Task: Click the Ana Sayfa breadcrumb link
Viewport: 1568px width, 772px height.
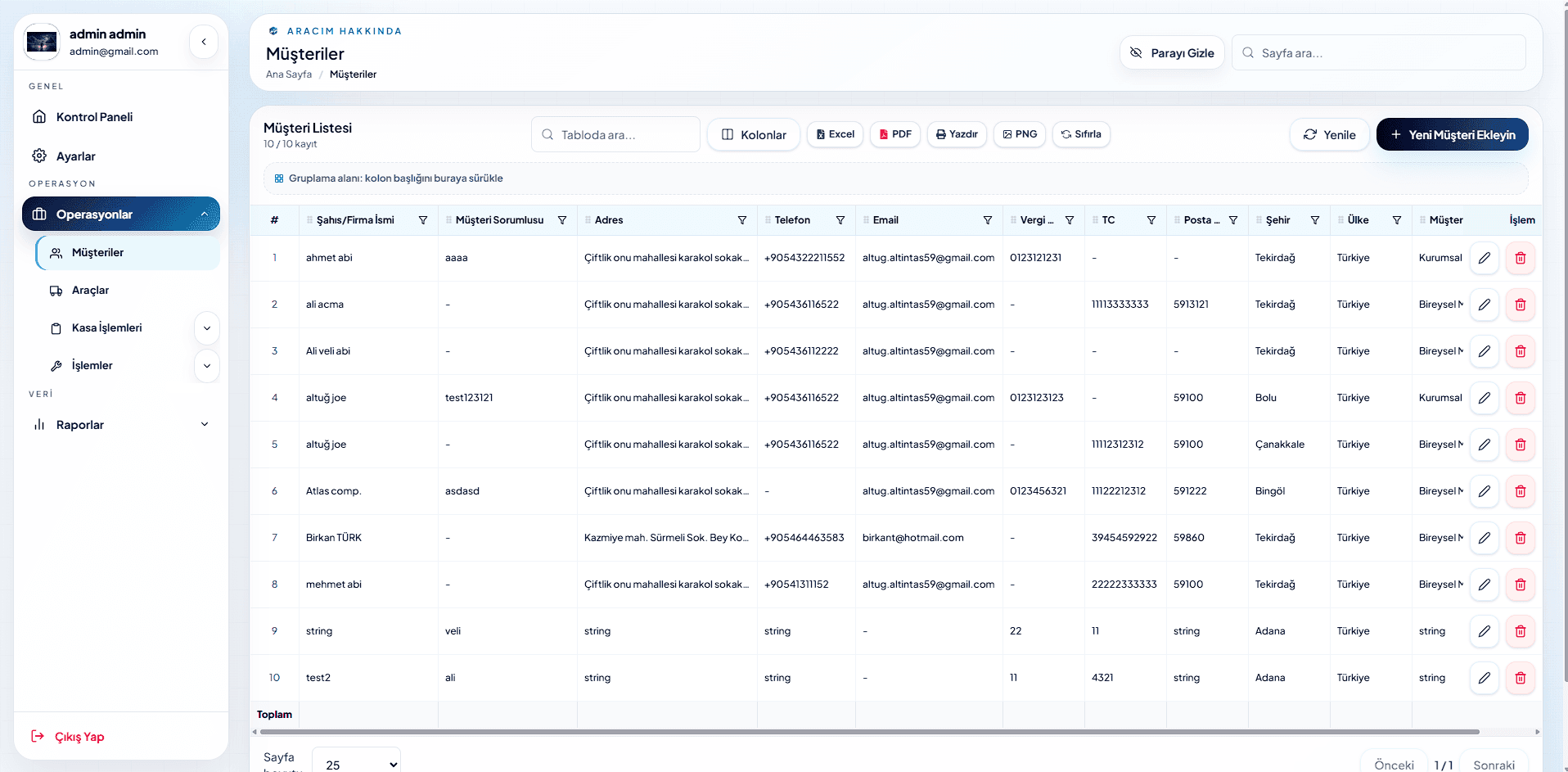Action: pyautogui.click(x=289, y=74)
